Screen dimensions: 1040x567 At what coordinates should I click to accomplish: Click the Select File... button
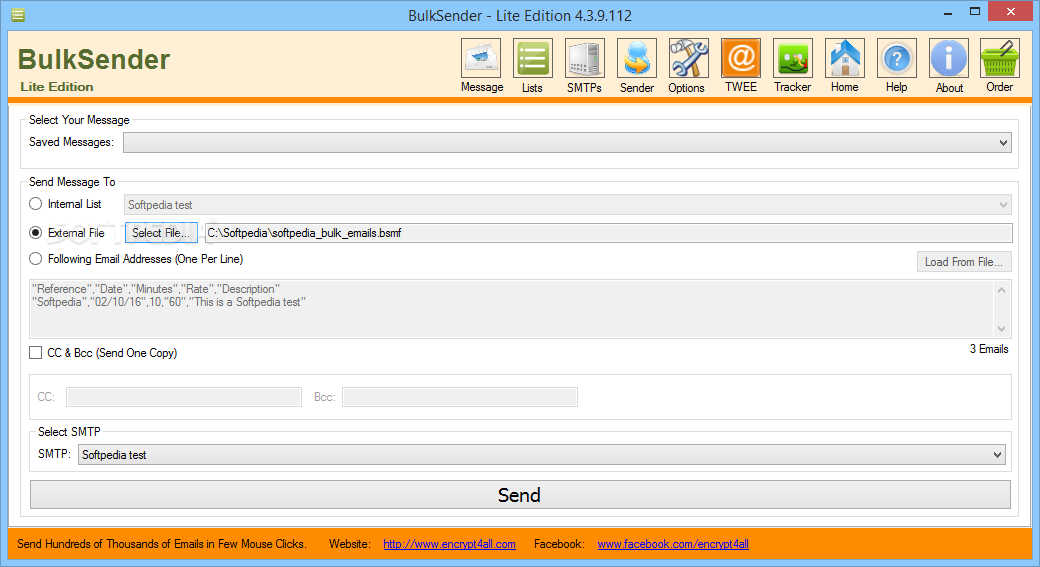click(161, 233)
